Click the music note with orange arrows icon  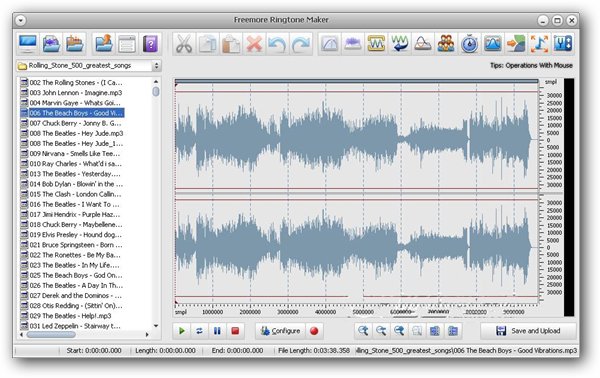[x=540, y=44]
